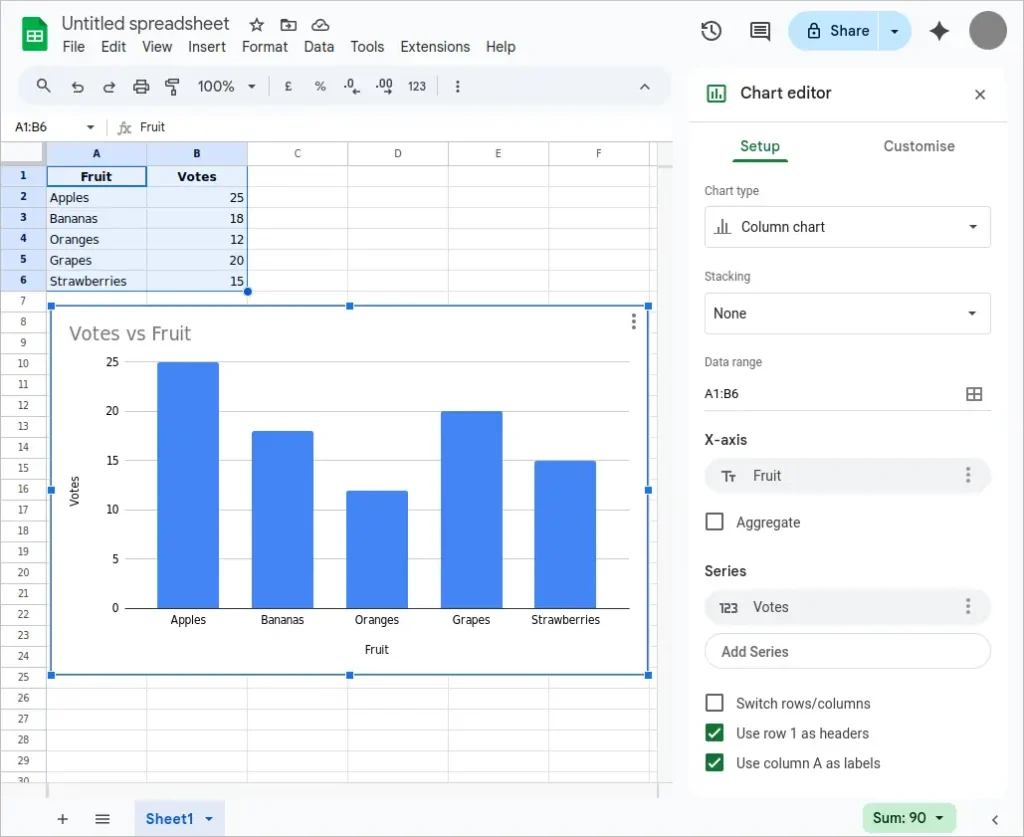Undo the last action with the undo icon
Screen dimensions: 1024x837
click(77, 86)
